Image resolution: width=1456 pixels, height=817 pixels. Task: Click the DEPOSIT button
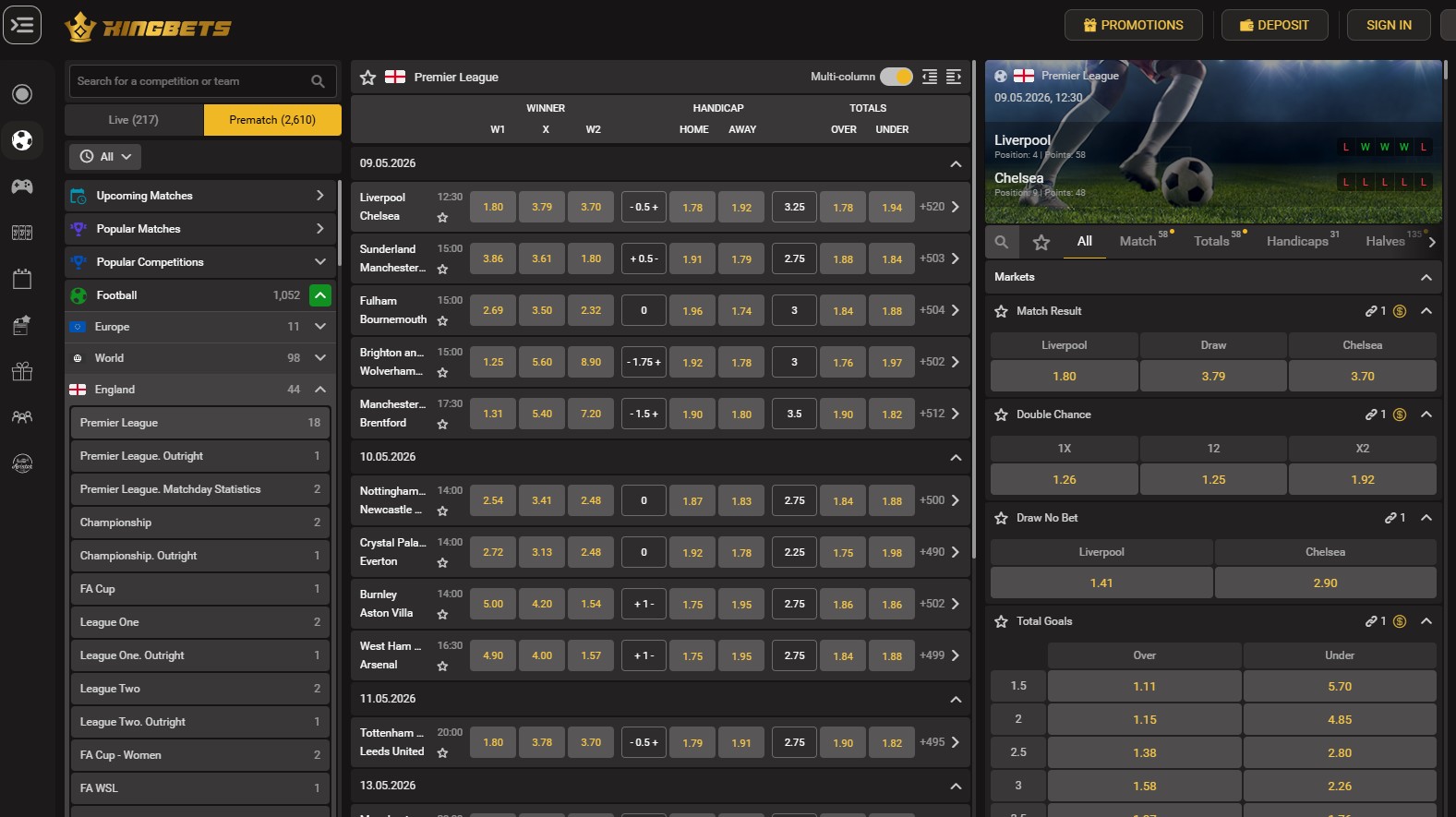pos(1275,25)
